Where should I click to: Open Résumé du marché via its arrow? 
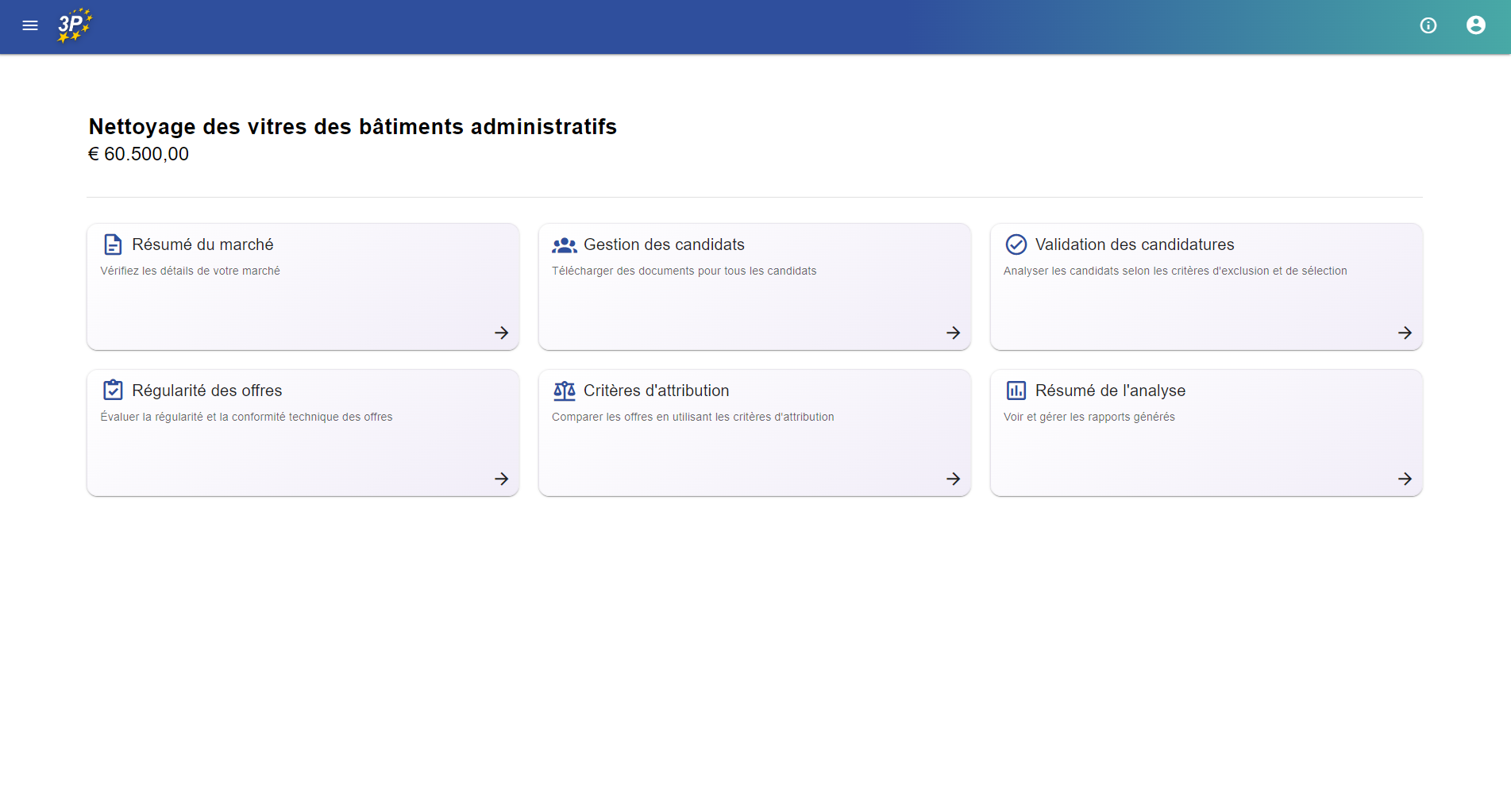501,333
